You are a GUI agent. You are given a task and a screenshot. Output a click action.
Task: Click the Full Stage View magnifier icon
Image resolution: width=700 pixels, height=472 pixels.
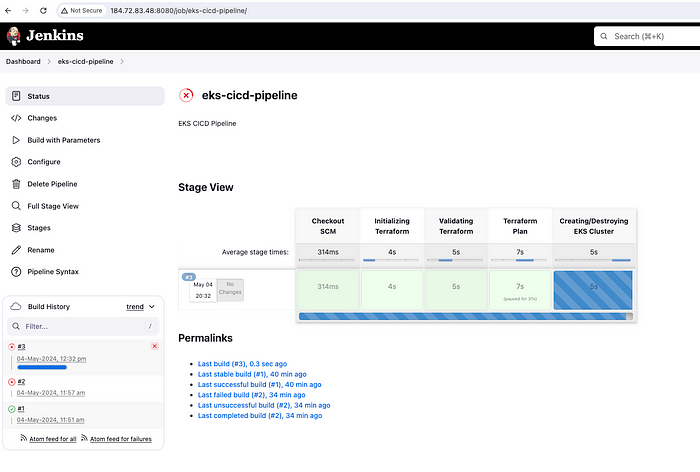(x=16, y=205)
